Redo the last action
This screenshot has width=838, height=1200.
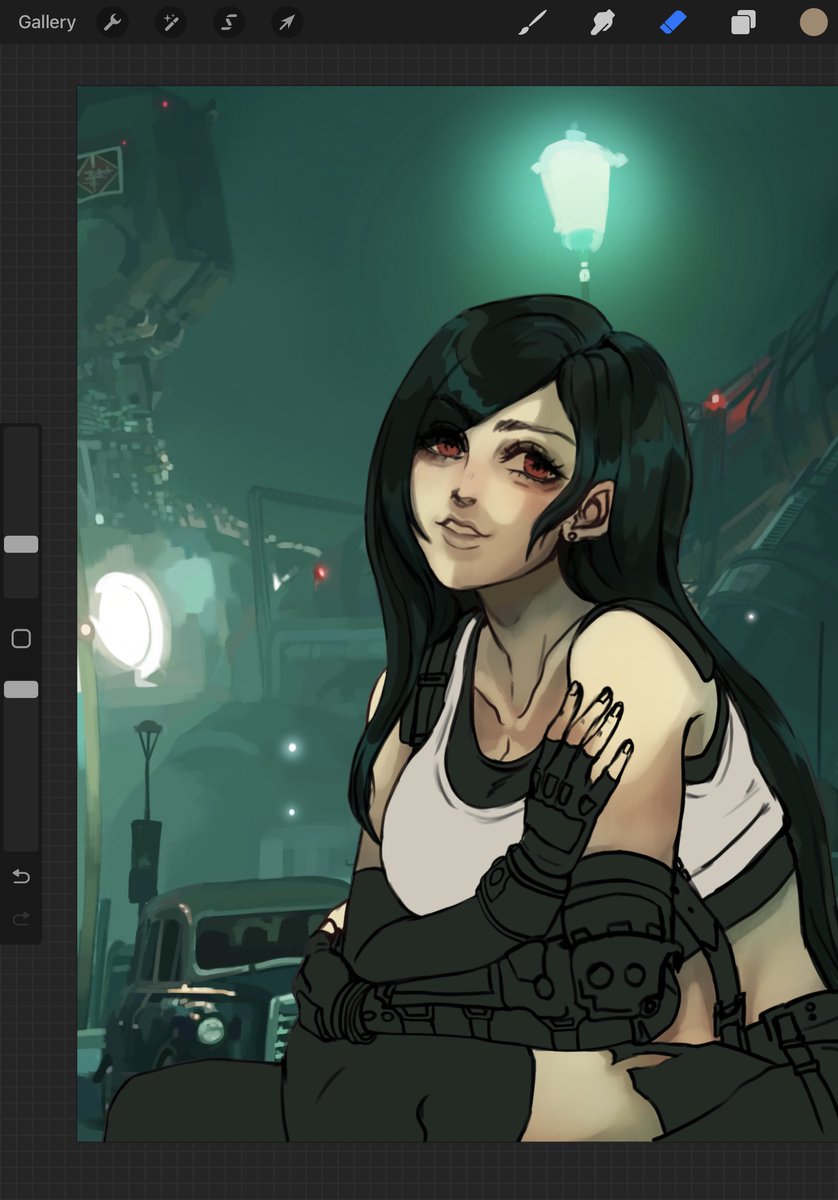coord(21,918)
